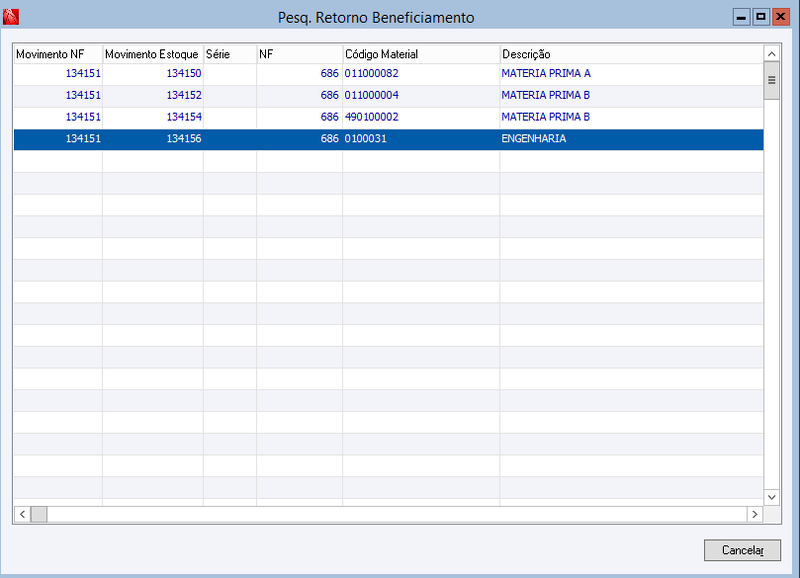The height and width of the screenshot is (578, 800).
Task: Click Movimento NF 134151 in the 134152 row
Action: (83, 95)
